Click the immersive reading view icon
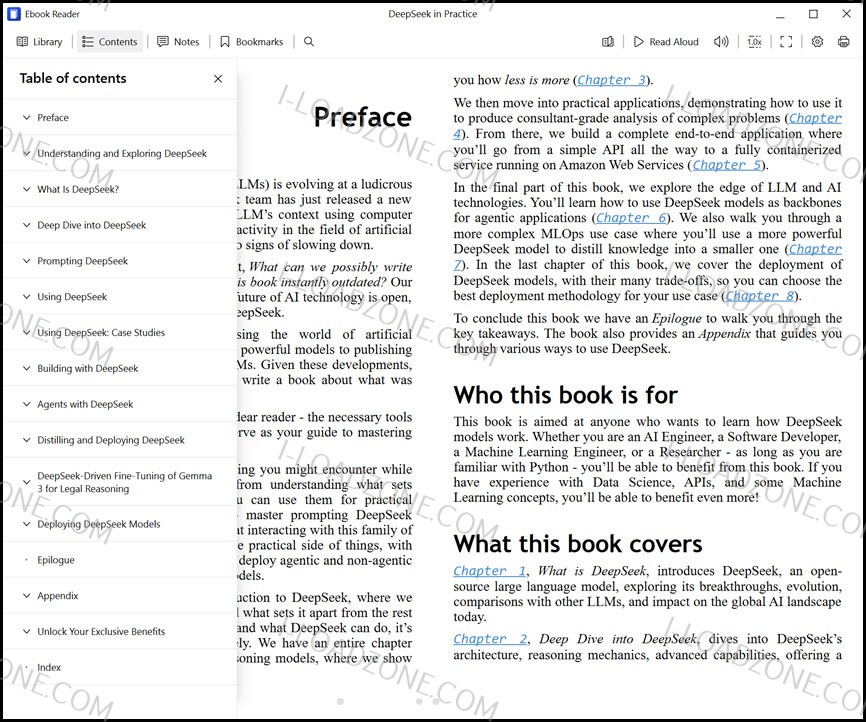Image resolution: width=866 pixels, height=722 pixels. (x=608, y=42)
